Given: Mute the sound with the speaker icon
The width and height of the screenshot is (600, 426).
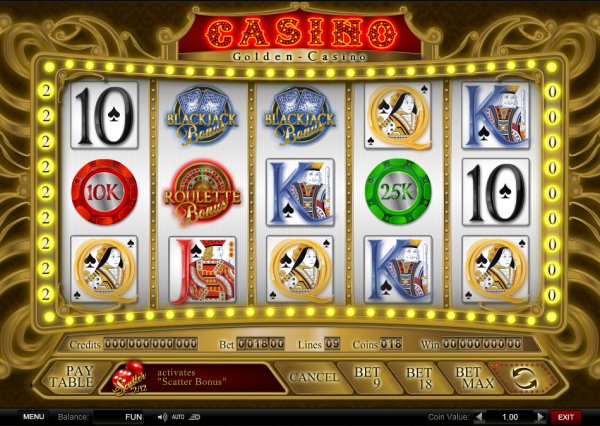Looking at the screenshot, I should coord(162,417).
